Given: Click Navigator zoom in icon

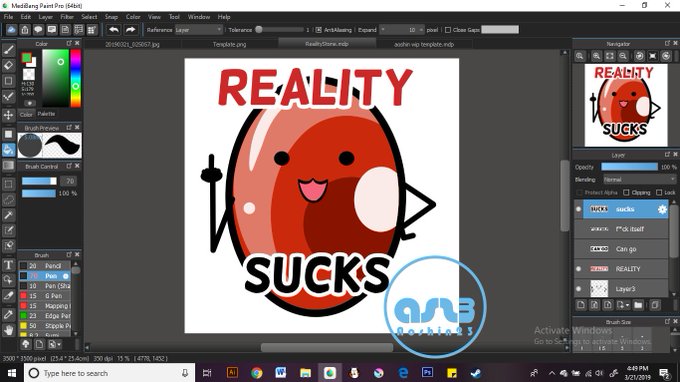Looking at the screenshot, I should click(597, 56).
